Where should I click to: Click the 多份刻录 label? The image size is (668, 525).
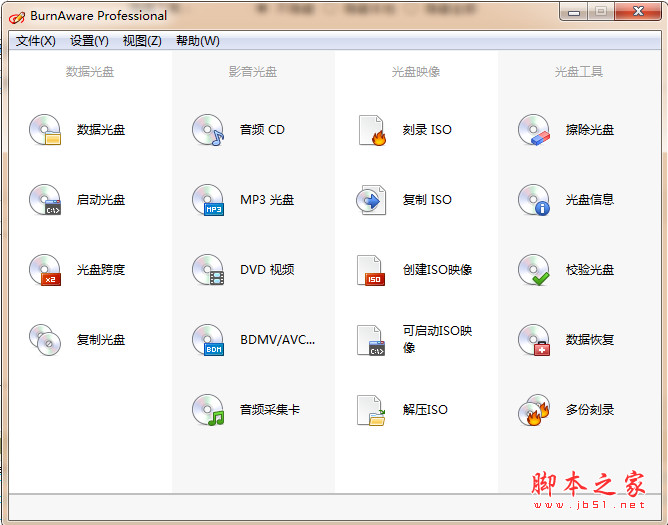pyautogui.click(x=590, y=410)
